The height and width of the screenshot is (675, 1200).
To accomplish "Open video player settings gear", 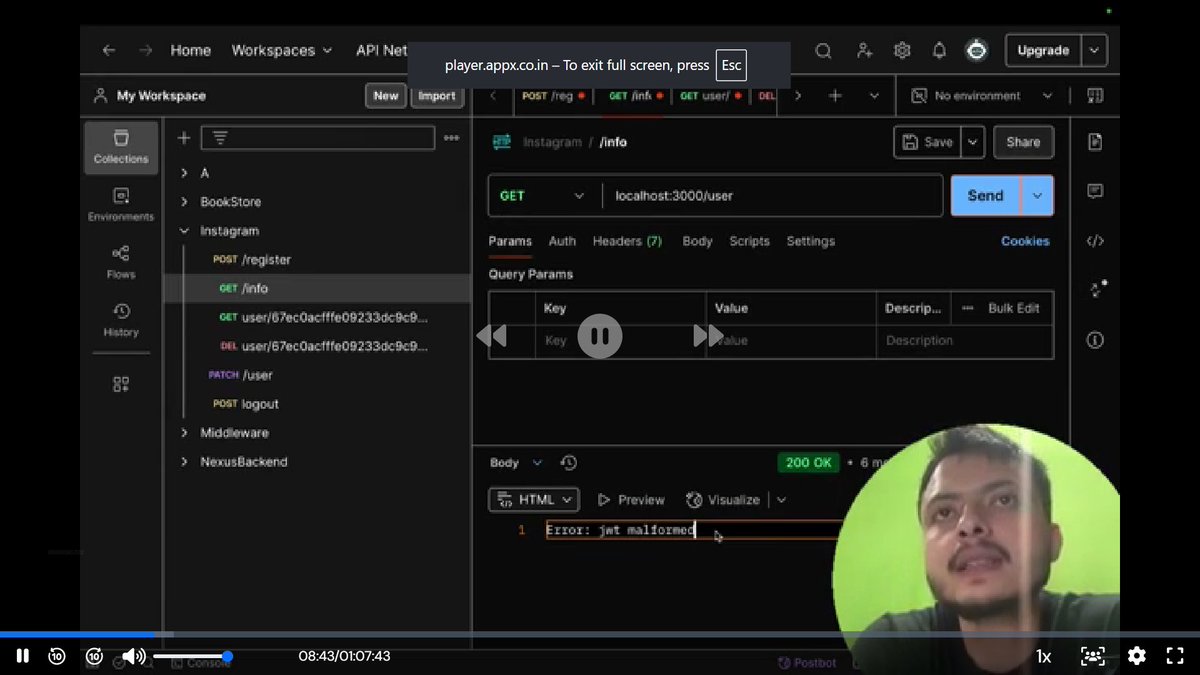I will [x=1137, y=656].
